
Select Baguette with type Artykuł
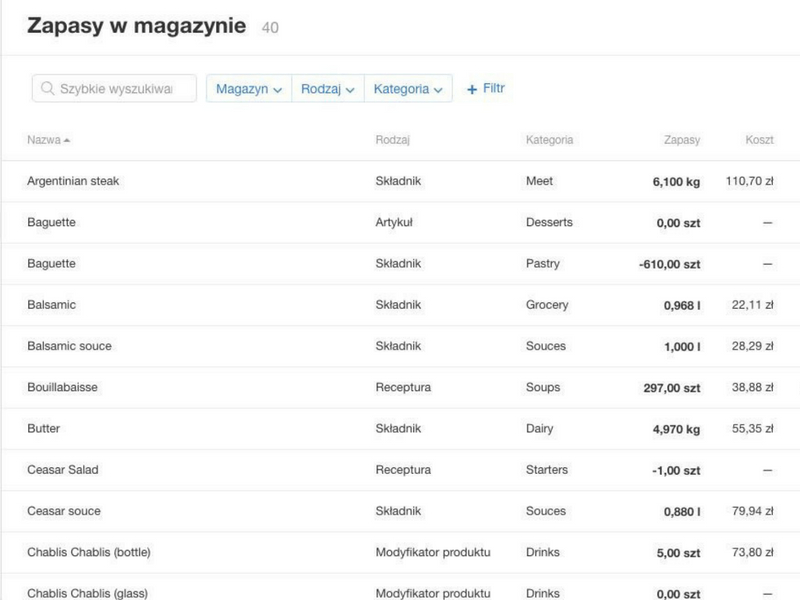400,222
